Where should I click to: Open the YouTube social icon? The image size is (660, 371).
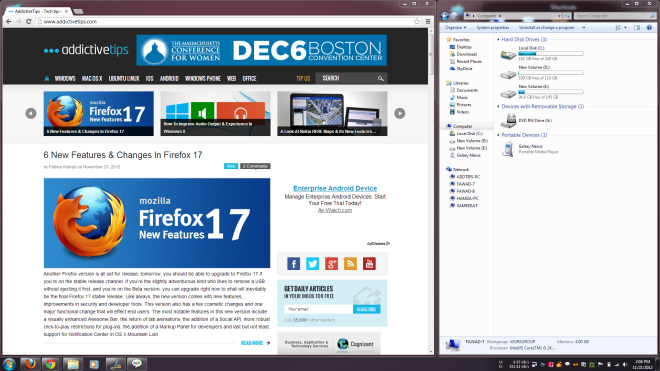[369, 264]
